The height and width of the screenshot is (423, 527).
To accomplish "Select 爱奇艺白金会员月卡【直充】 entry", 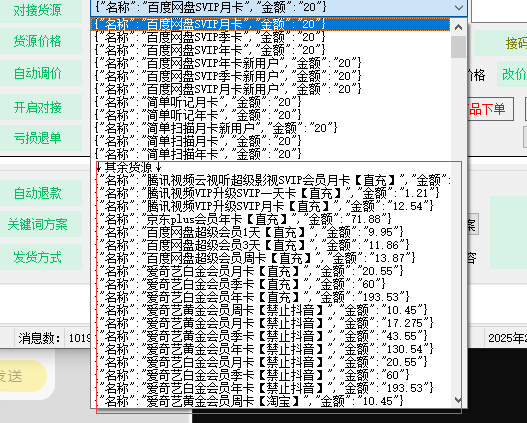I will tap(271, 271).
